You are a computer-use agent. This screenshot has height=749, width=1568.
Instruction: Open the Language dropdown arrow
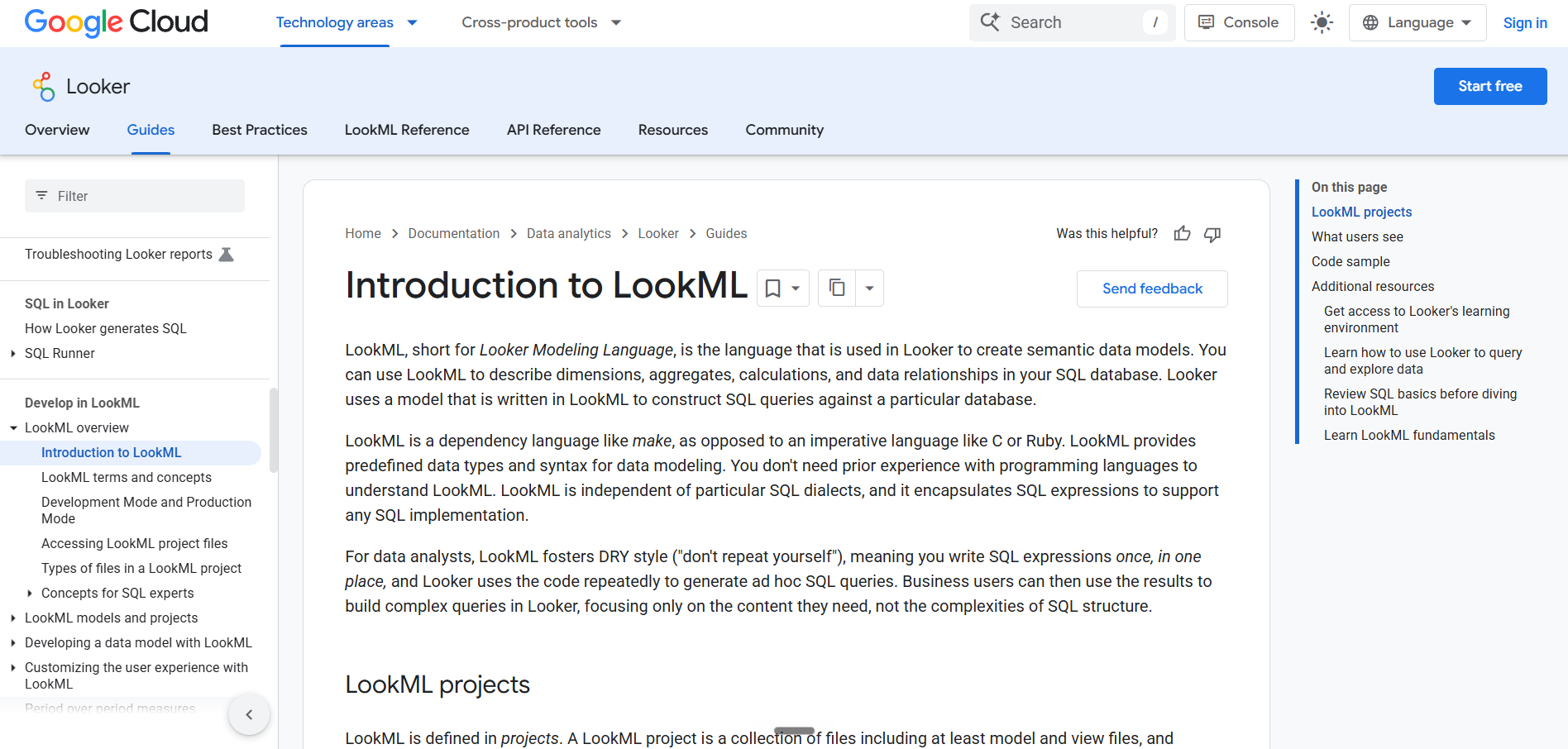(x=1466, y=22)
